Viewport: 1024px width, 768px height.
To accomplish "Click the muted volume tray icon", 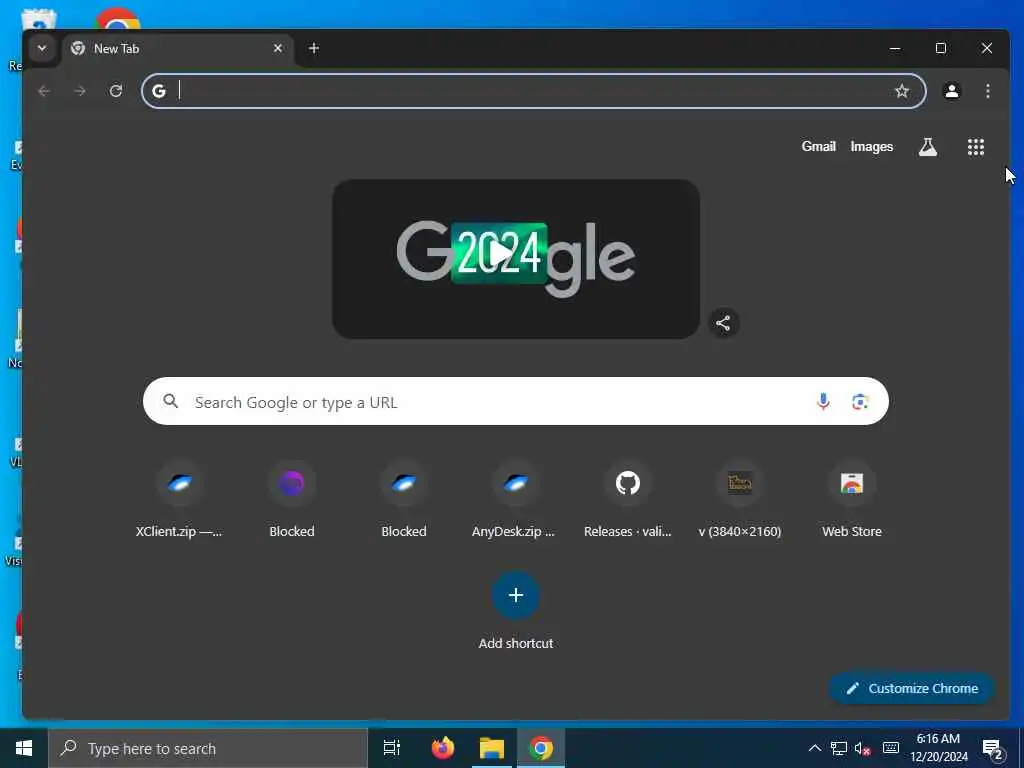I will [x=863, y=748].
